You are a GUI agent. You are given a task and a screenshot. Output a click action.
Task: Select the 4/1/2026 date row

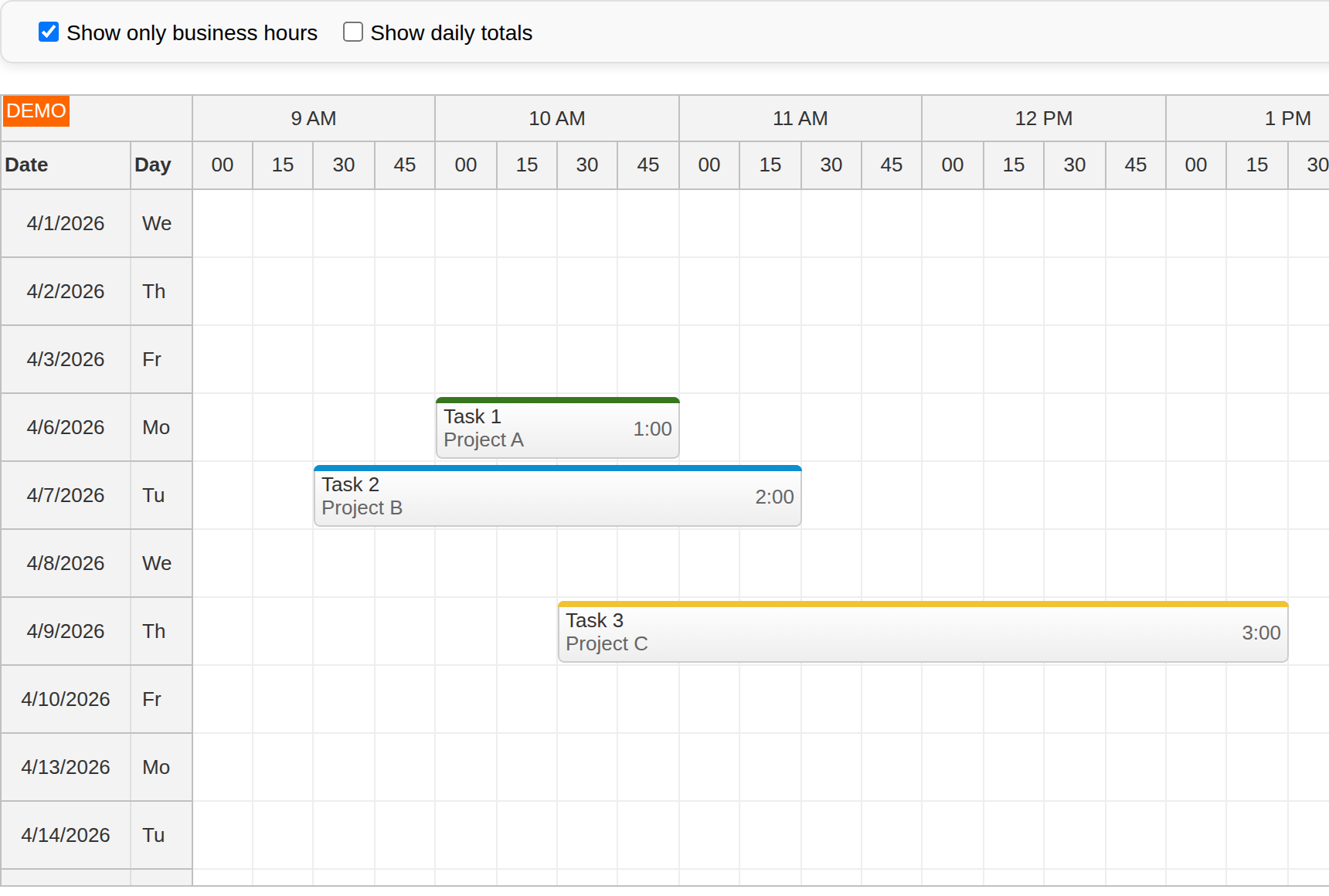tap(65, 223)
